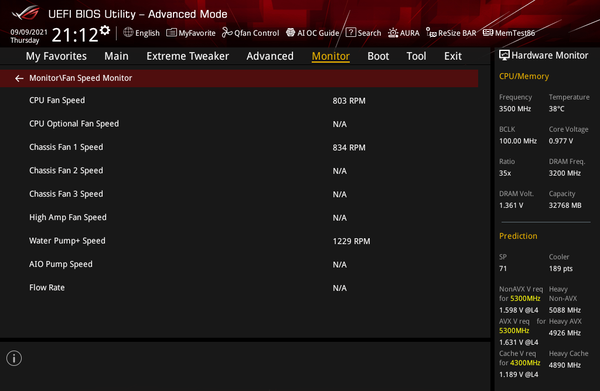The width and height of the screenshot is (600, 391).
Task: Click the AI OC Guide label
Action: (318, 33)
